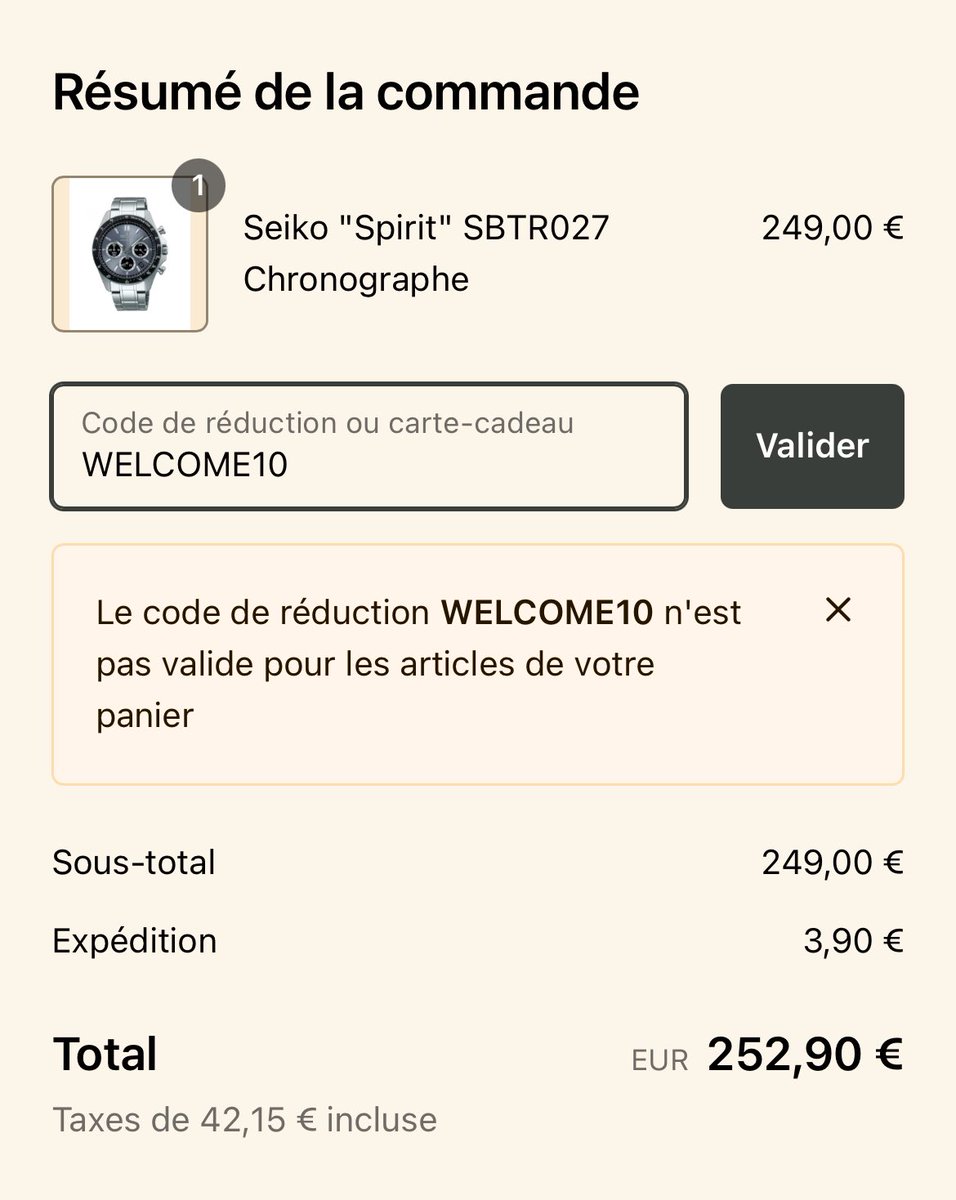Viewport: 956px width, 1200px height.
Task: Click the 249,00 € item price
Action: pos(832,228)
